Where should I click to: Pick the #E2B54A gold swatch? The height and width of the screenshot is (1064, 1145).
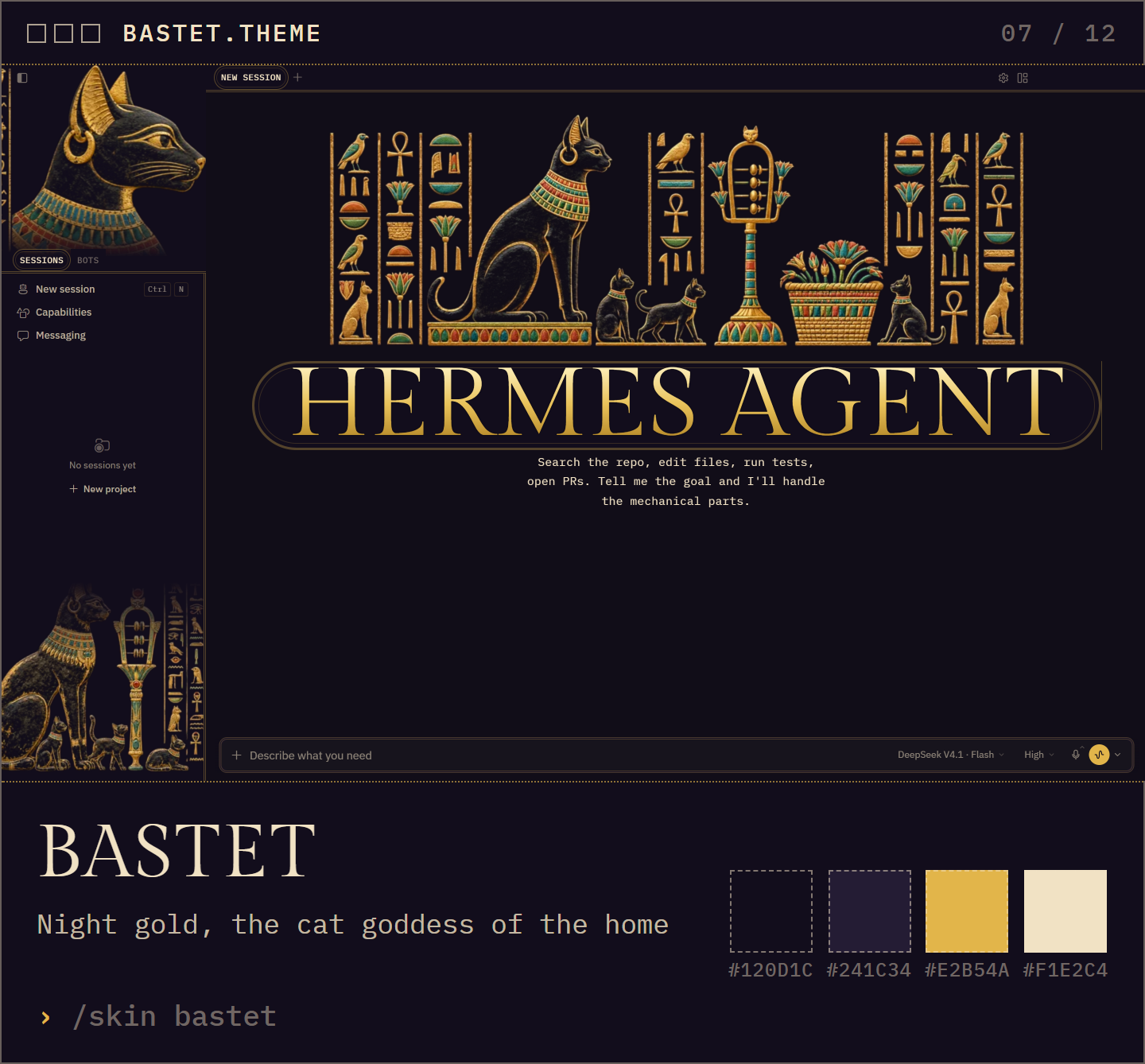point(967,911)
